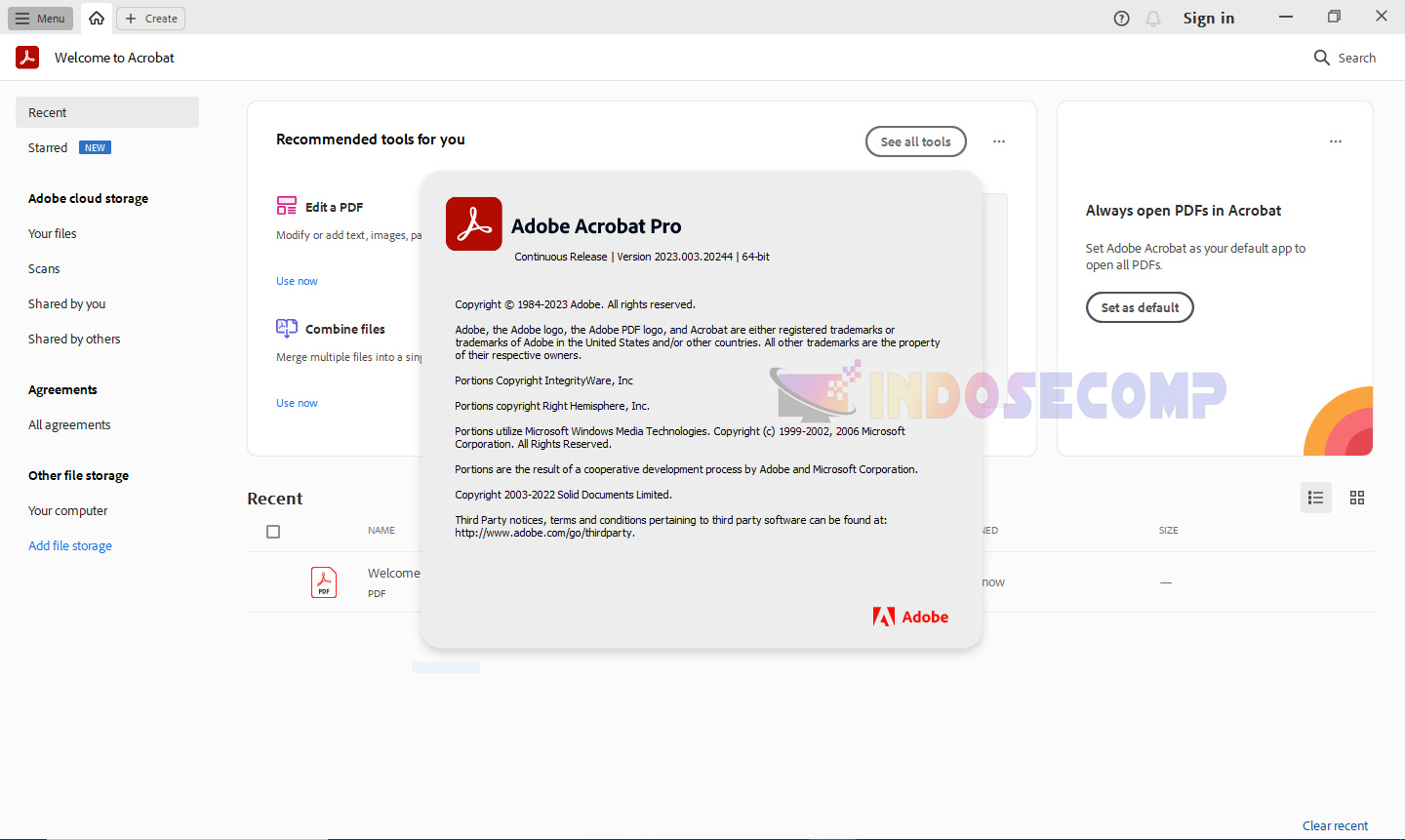The width and height of the screenshot is (1405, 840).
Task: Open Your files under Adobe cloud storage
Action: [x=53, y=233]
